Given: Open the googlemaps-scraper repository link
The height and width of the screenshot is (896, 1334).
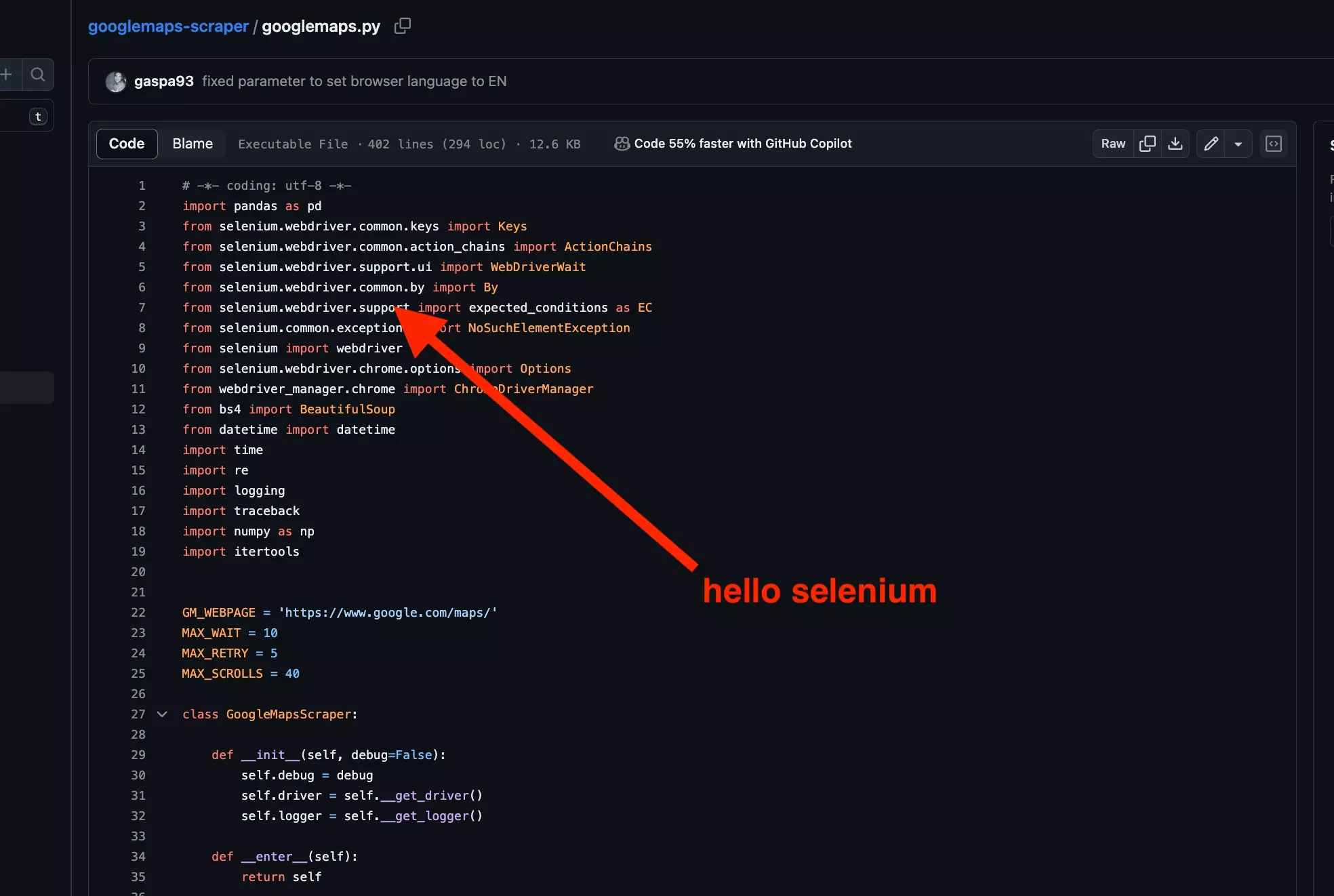Looking at the screenshot, I should [x=168, y=26].
